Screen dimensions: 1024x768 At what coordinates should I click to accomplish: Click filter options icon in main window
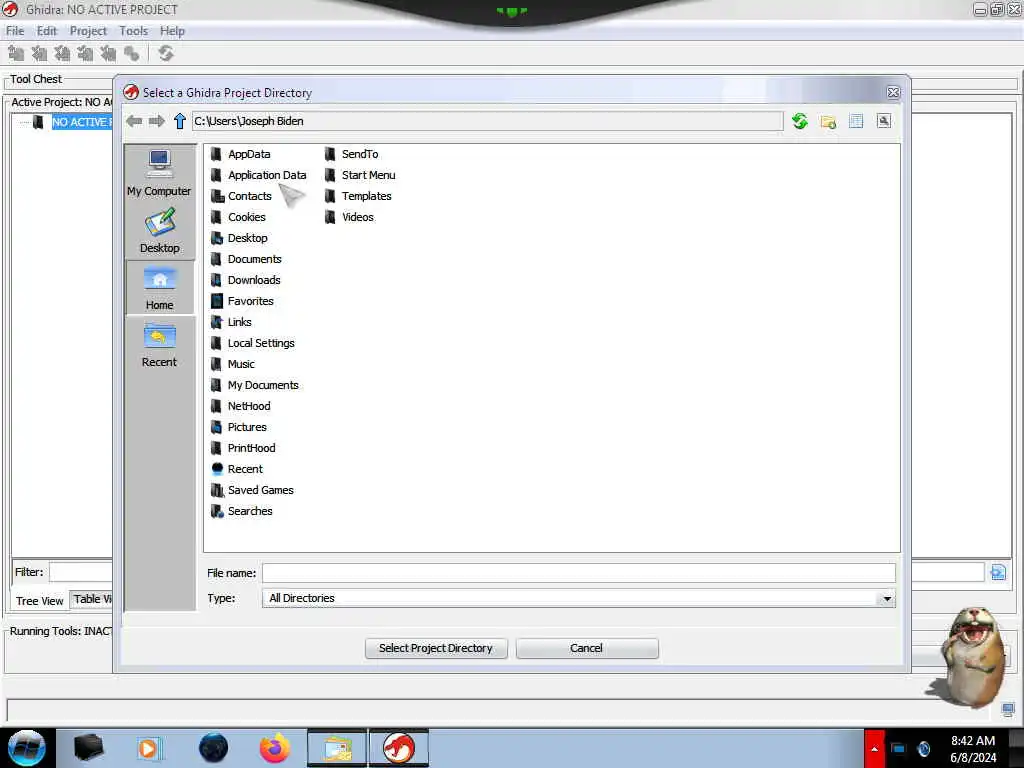point(998,573)
